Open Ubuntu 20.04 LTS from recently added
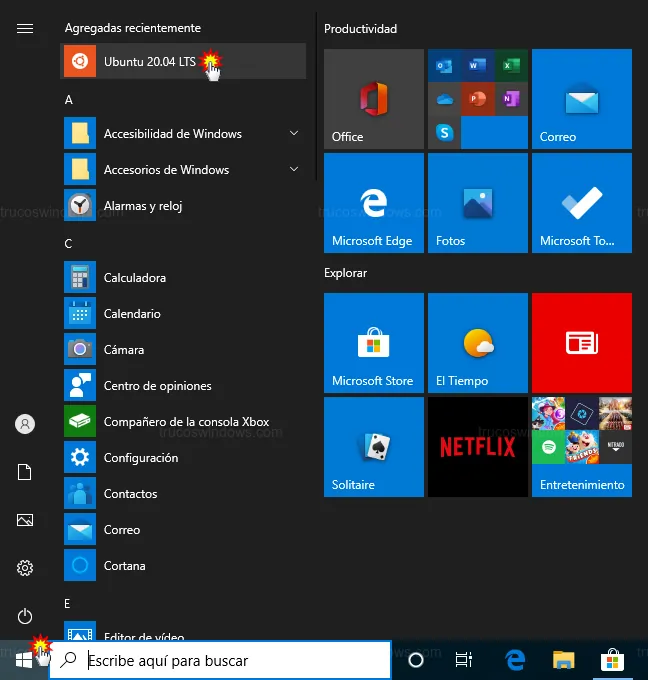Viewport: 648px width, 680px height. point(150,62)
